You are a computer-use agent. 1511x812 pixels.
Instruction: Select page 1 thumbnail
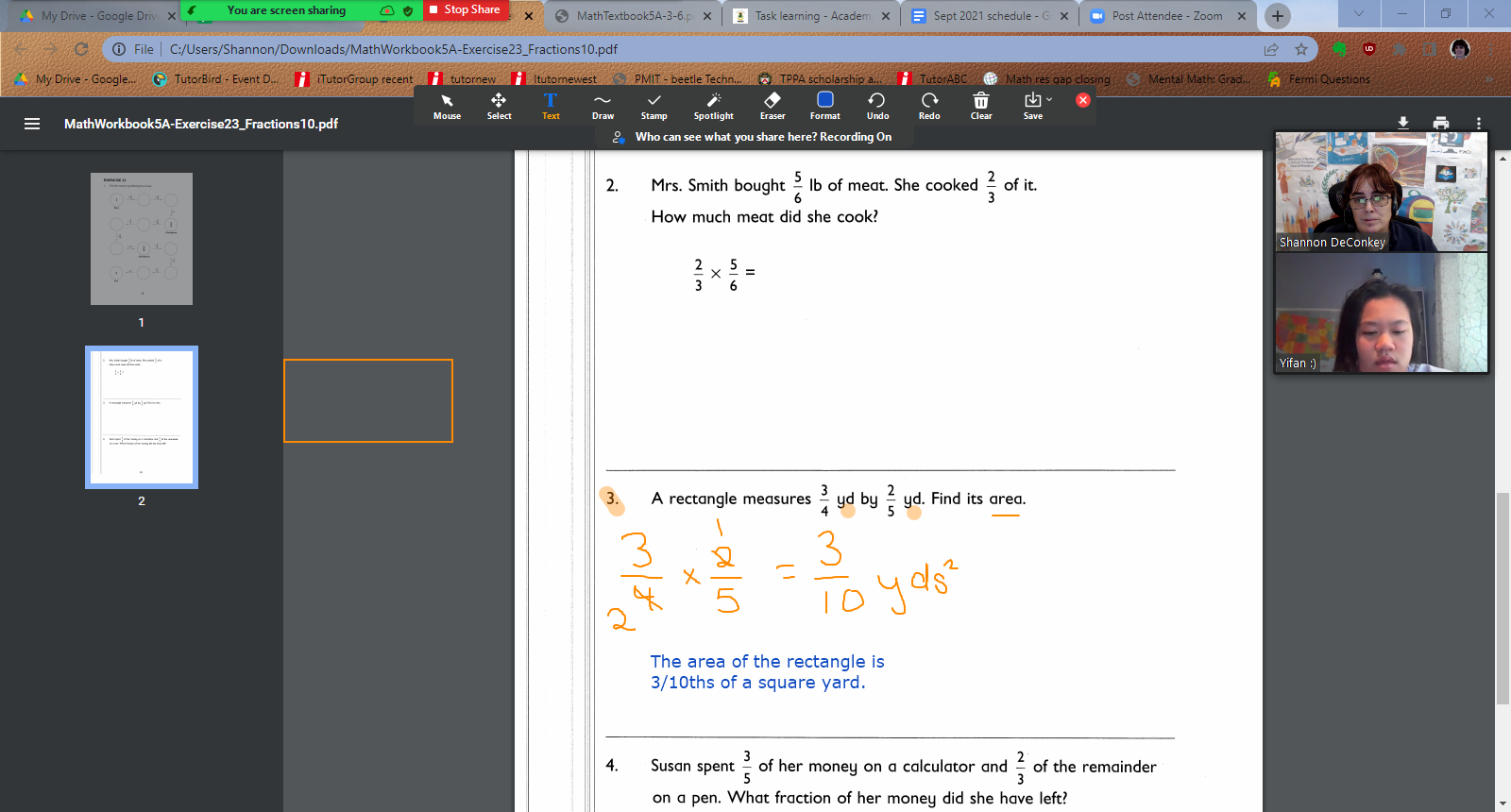[x=142, y=239]
